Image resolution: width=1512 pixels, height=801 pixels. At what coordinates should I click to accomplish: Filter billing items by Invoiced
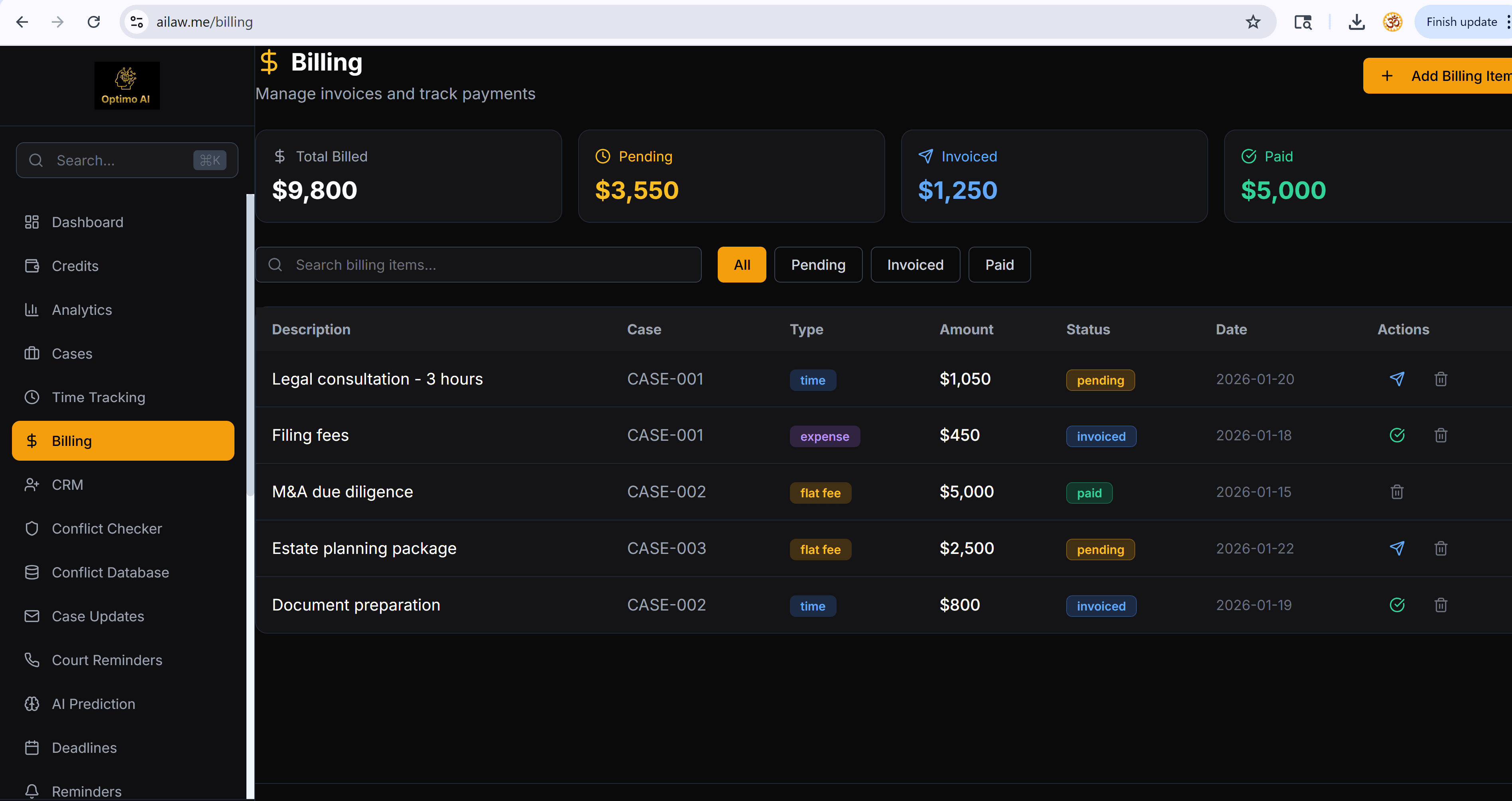(x=914, y=265)
